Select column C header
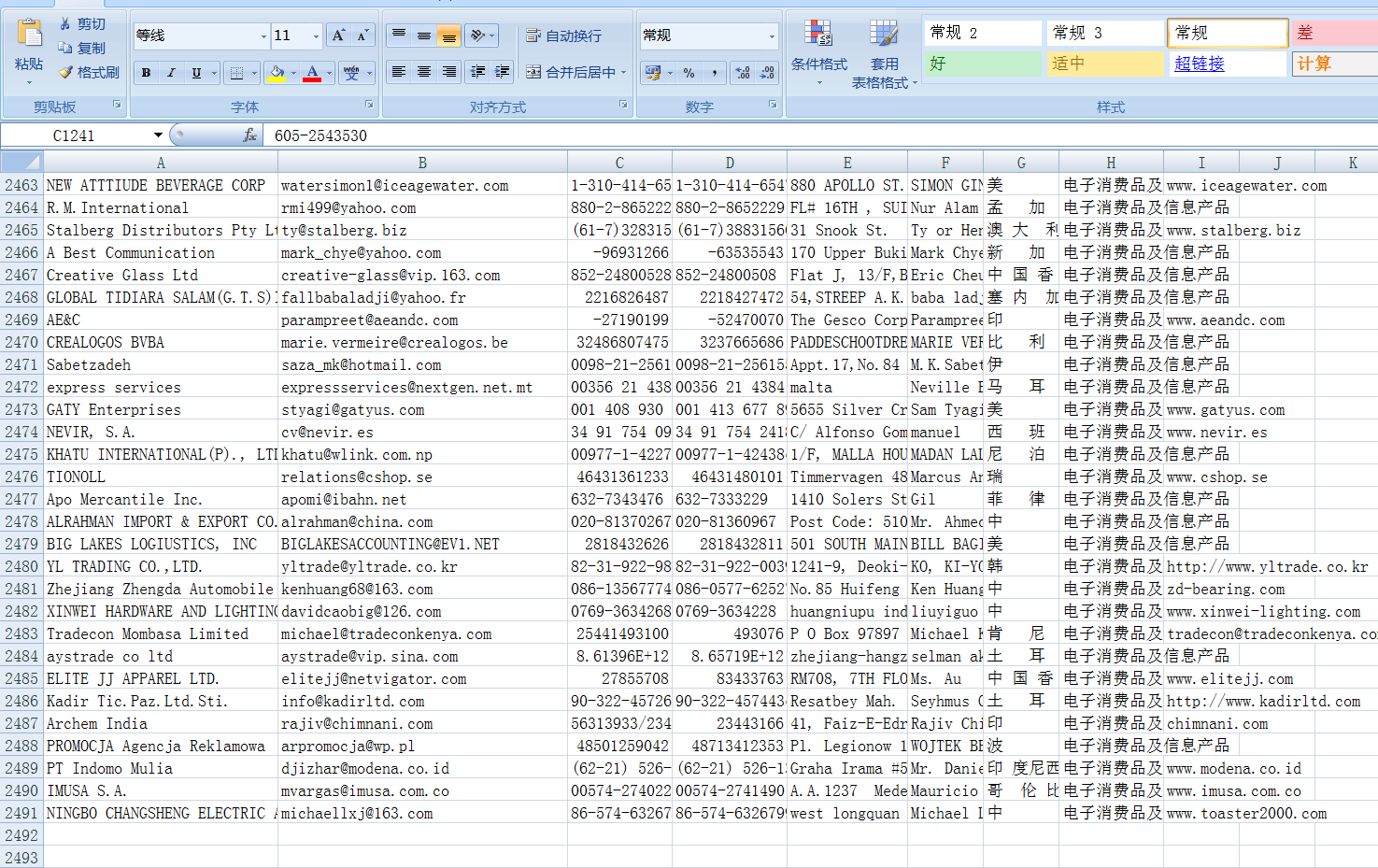This screenshot has height=868, width=1378. pyautogui.click(x=619, y=163)
